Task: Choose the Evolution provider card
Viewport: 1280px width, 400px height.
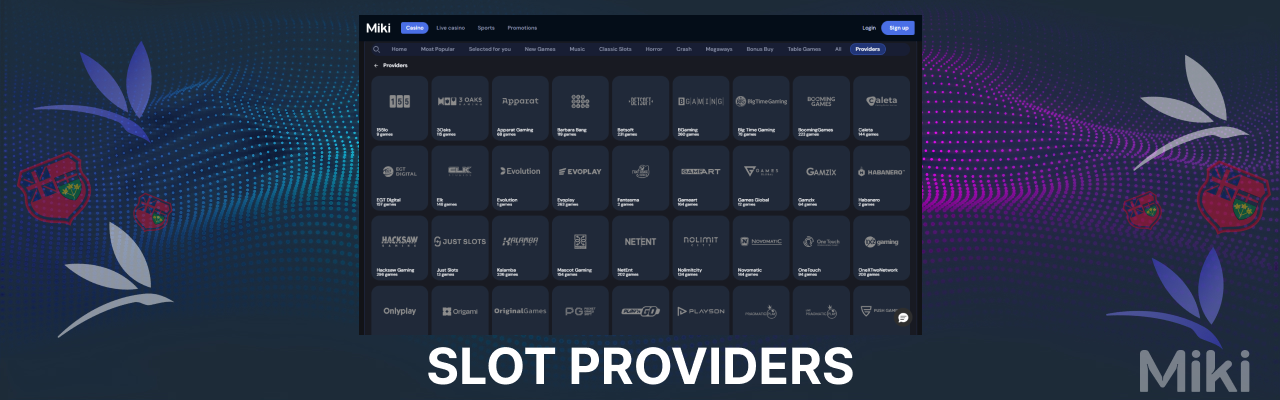Action: click(520, 178)
